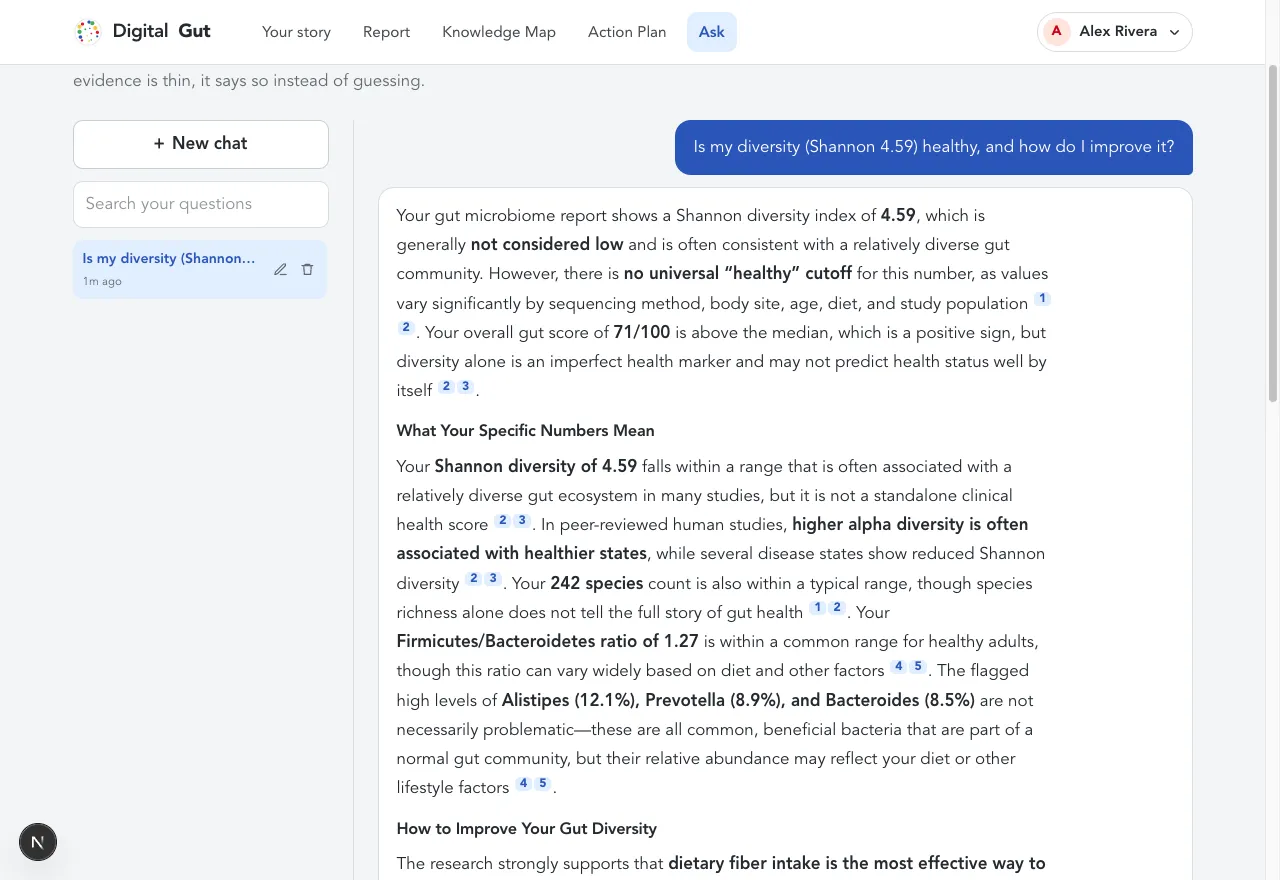1280x880 pixels.
Task: Open the Action Plan tab
Action: [627, 32]
